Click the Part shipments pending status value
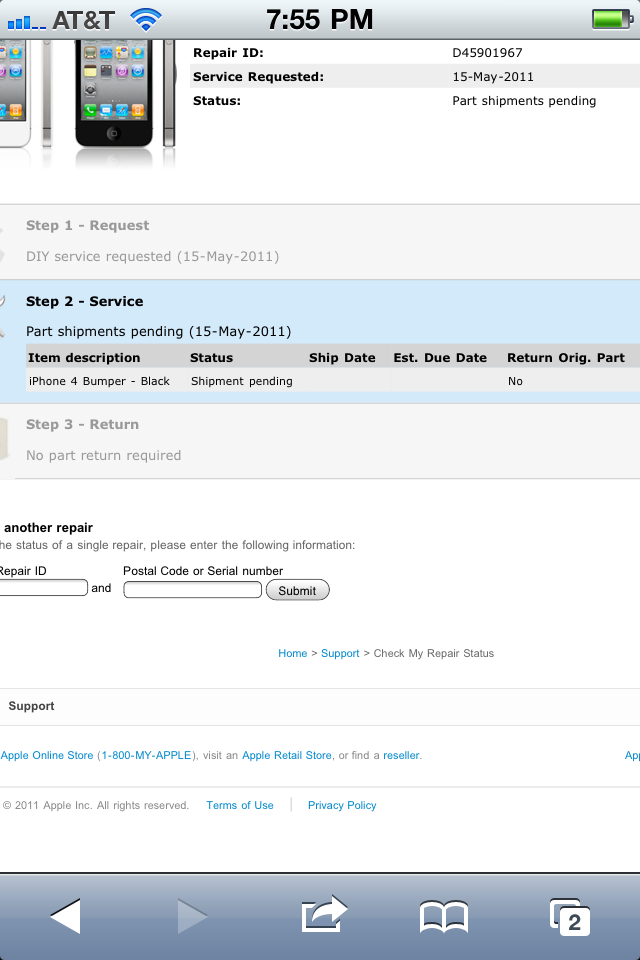 point(524,100)
